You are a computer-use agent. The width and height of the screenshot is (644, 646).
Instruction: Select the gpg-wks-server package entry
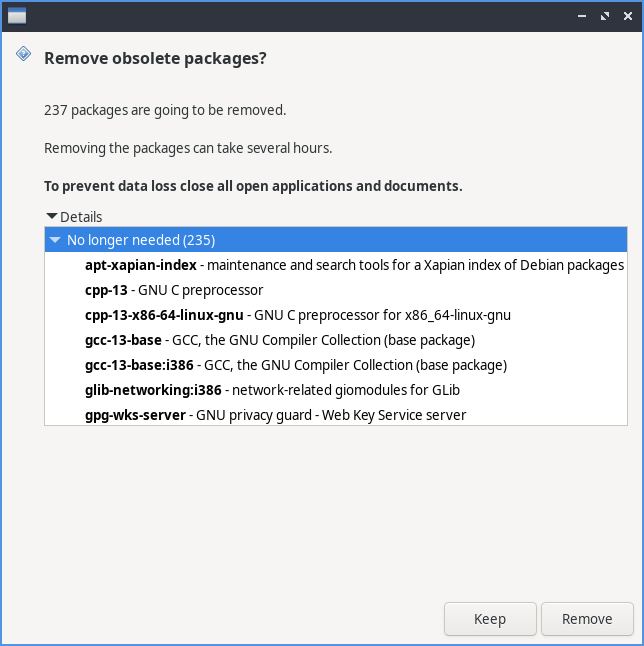tap(275, 415)
